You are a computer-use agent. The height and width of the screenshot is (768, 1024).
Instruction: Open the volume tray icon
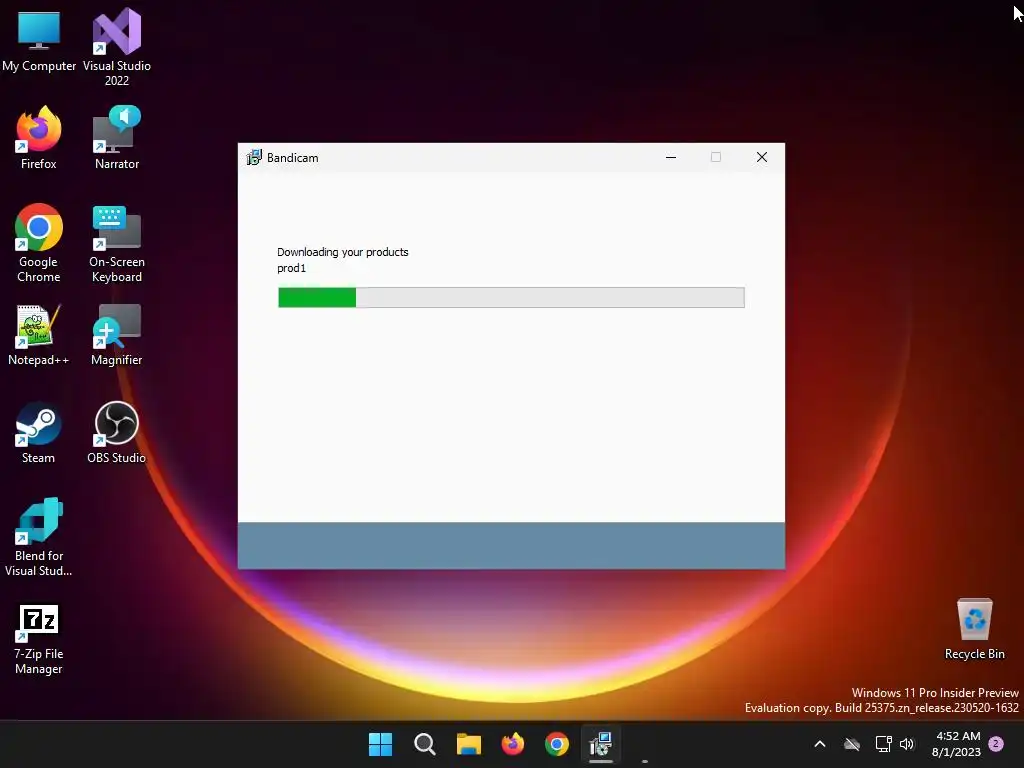(907, 744)
